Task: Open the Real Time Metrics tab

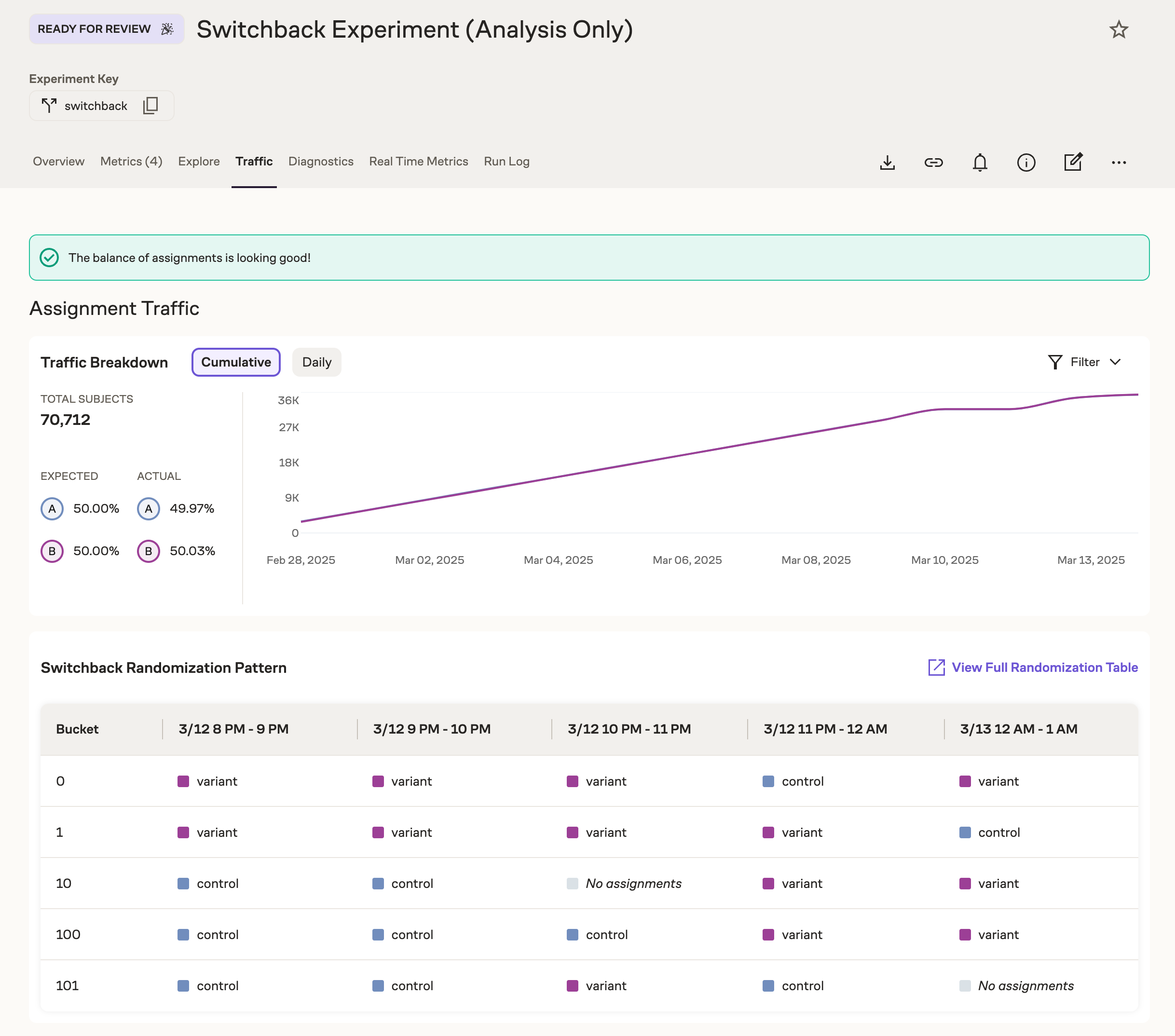Action: pyautogui.click(x=419, y=162)
